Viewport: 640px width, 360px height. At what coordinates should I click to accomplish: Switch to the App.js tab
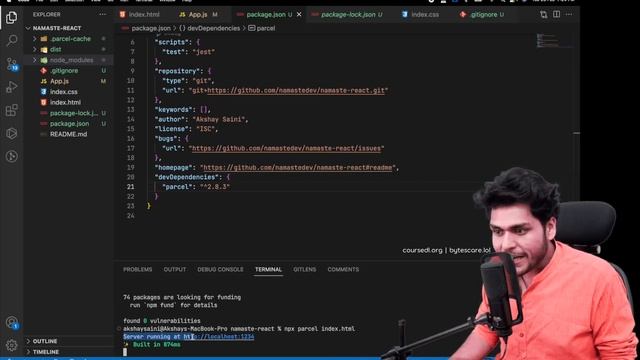pos(198,14)
